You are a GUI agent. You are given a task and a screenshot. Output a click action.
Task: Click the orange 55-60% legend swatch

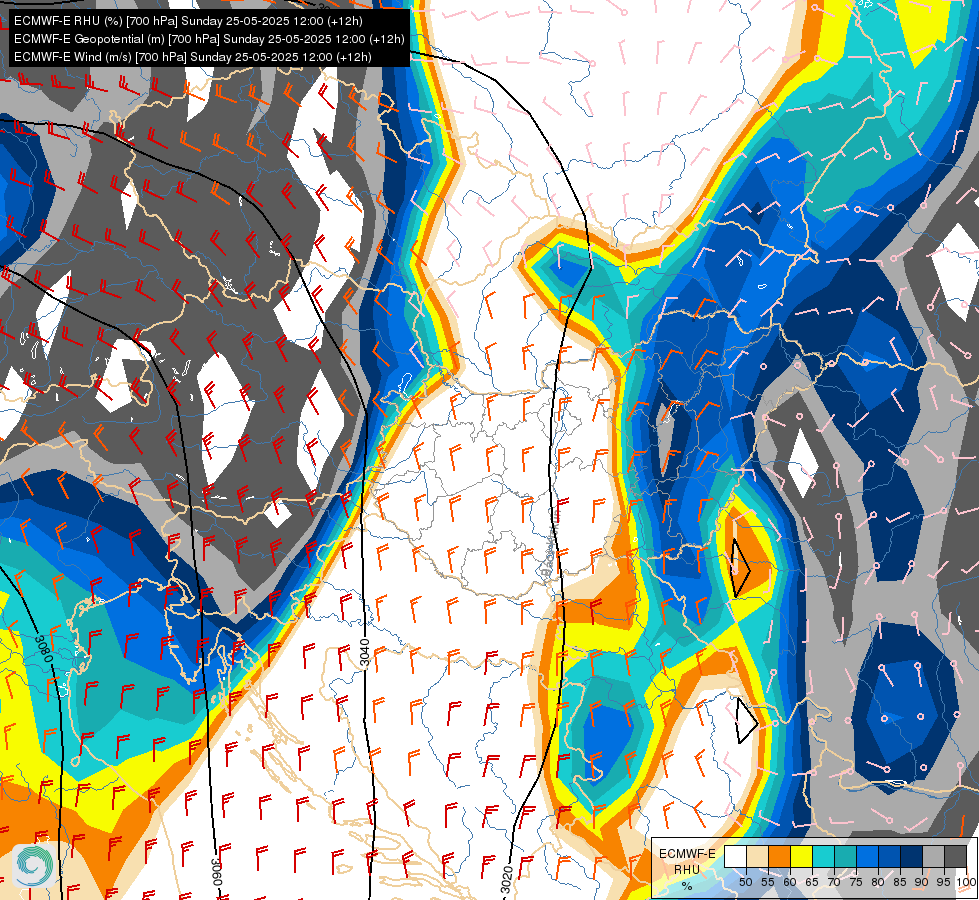[x=780, y=856]
